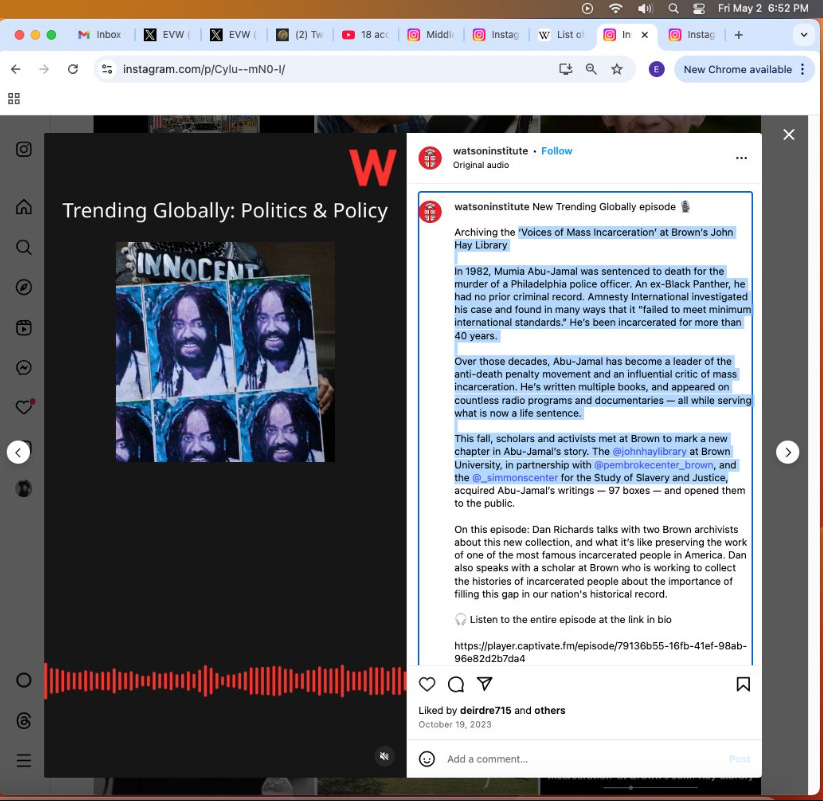Click the Mumia poster video thumbnail
Viewport: 823px width, 801px height.
pyautogui.click(x=225, y=352)
